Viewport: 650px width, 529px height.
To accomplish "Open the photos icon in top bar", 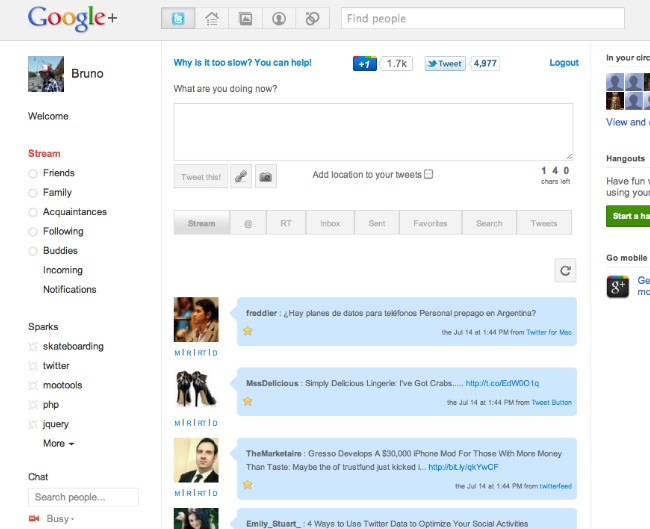I will (x=245, y=19).
